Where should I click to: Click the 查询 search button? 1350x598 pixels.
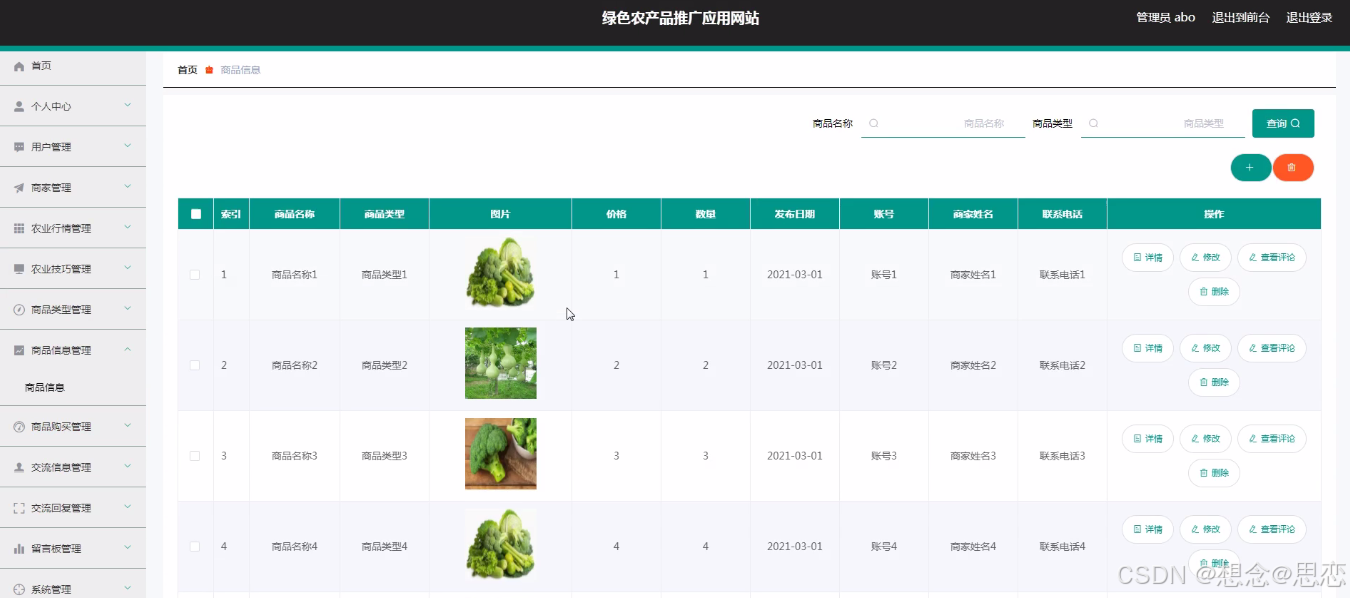point(1283,124)
